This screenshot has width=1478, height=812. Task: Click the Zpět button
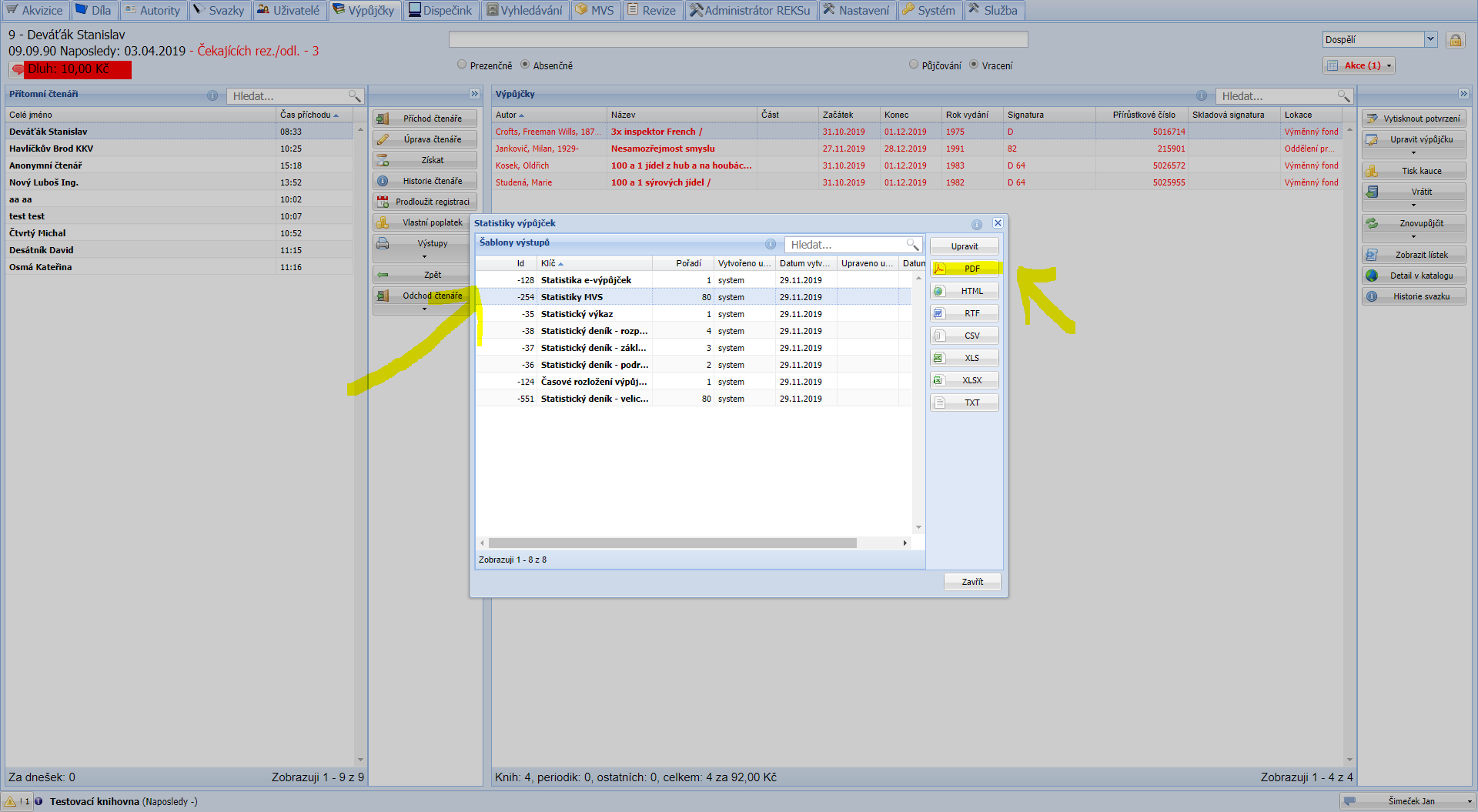pos(423,275)
